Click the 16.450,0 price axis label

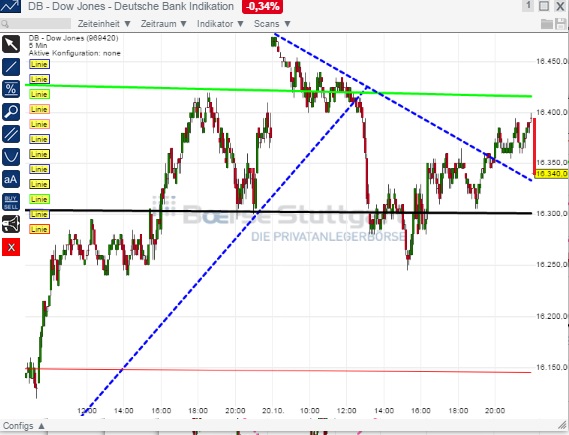551,61
